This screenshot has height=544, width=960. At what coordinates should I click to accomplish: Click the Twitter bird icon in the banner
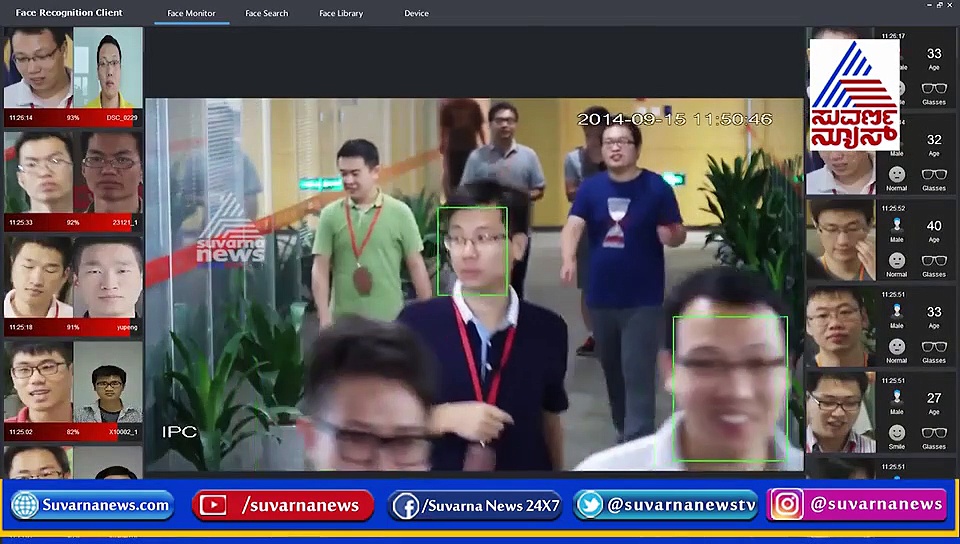[x=590, y=505]
